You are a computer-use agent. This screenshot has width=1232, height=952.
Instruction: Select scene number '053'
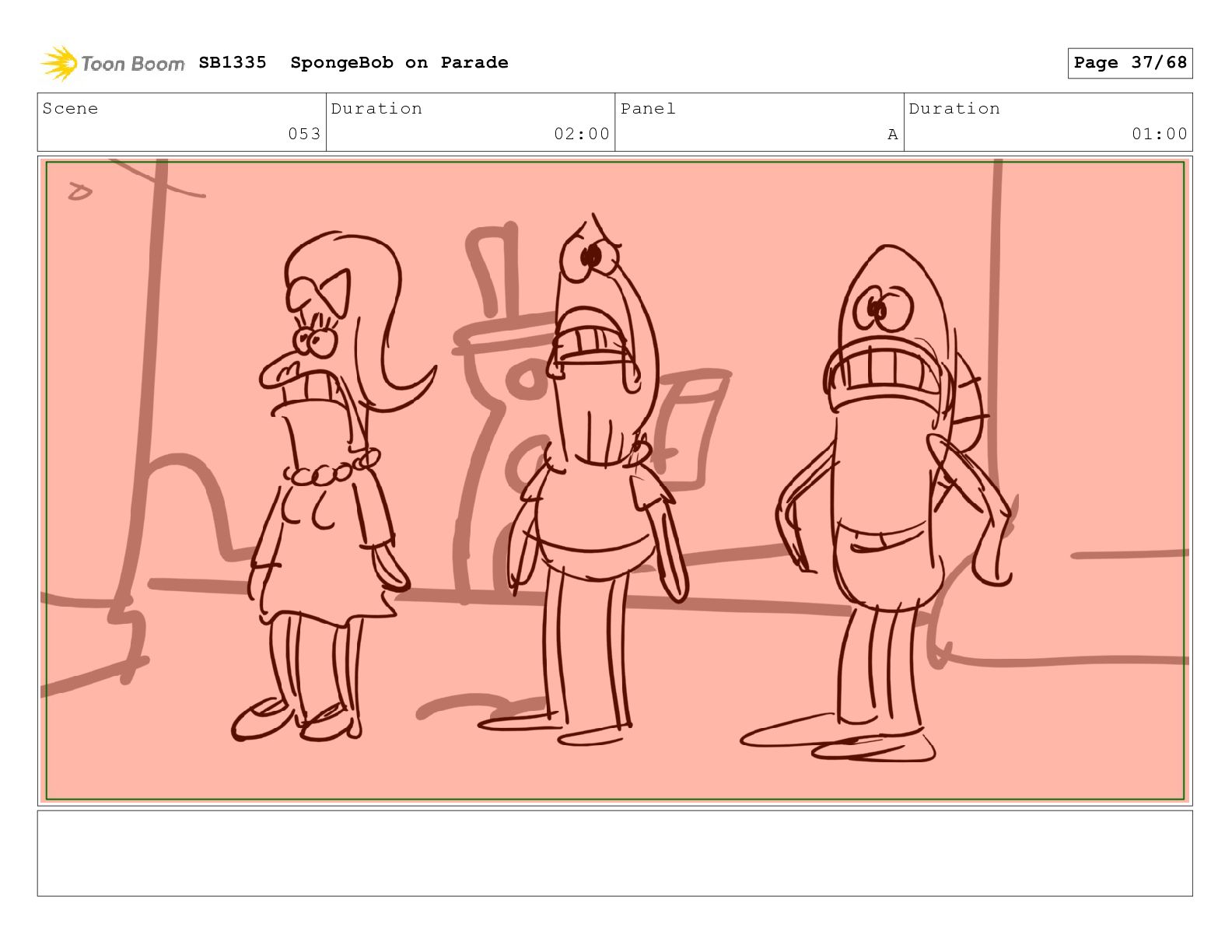(304, 134)
